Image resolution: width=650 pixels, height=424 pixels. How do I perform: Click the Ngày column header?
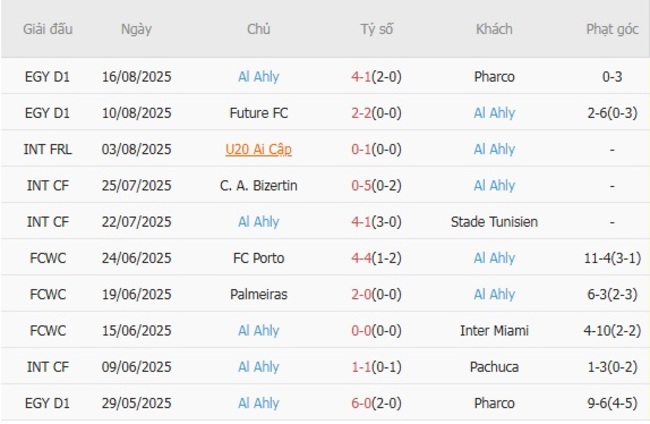pyautogui.click(x=136, y=29)
